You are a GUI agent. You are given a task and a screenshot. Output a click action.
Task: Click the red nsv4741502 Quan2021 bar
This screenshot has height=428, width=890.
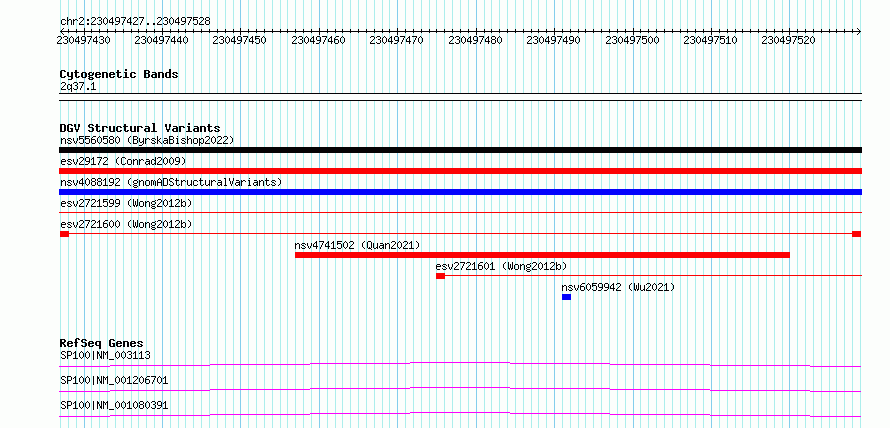(x=542, y=255)
